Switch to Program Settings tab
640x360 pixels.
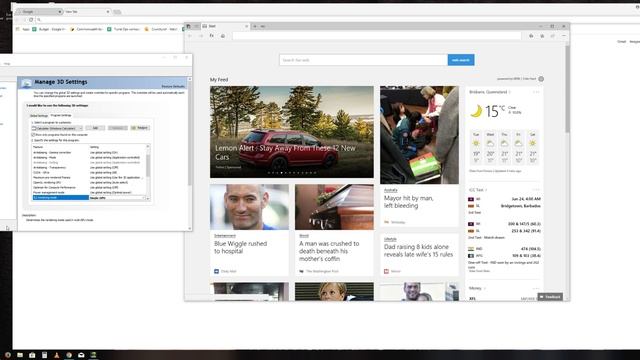pos(61,116)
